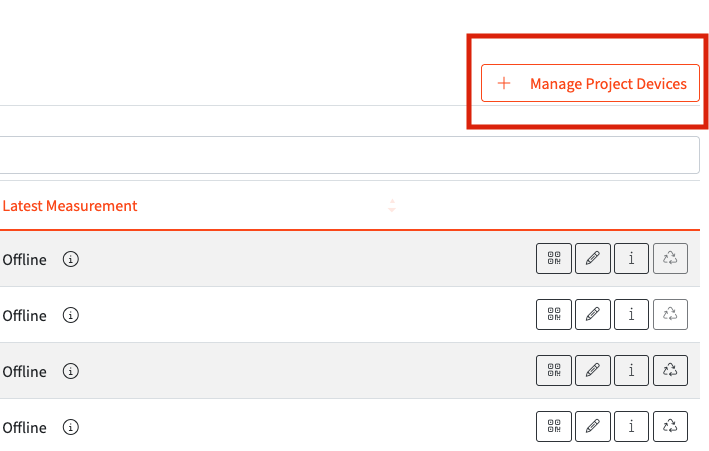Toggle the Latest Measurement sort arrows

[392, 206]
